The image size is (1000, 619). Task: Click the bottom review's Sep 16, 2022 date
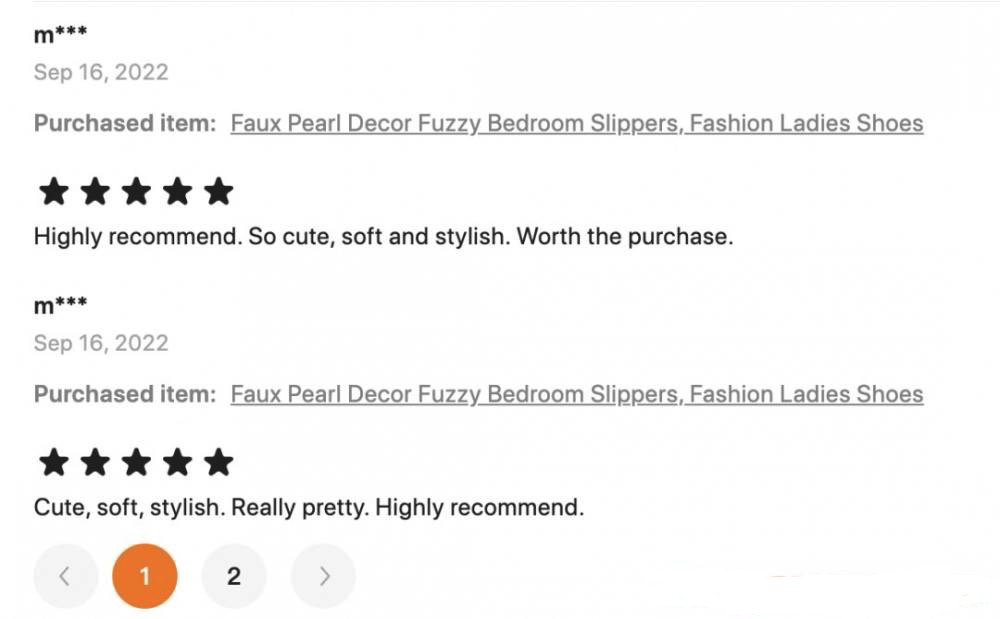[101, 343]
